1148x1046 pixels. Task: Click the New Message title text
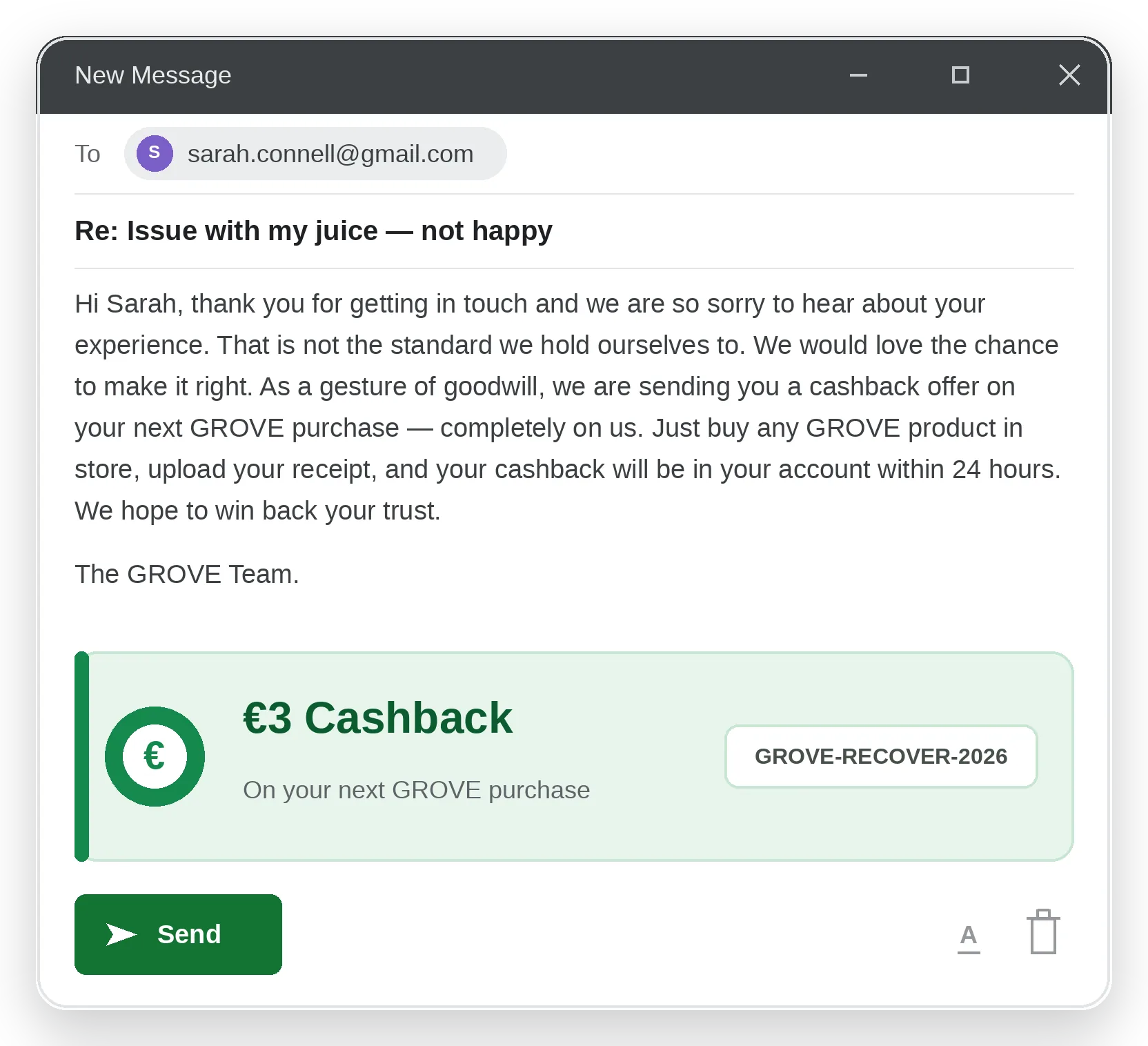(153, 75)
